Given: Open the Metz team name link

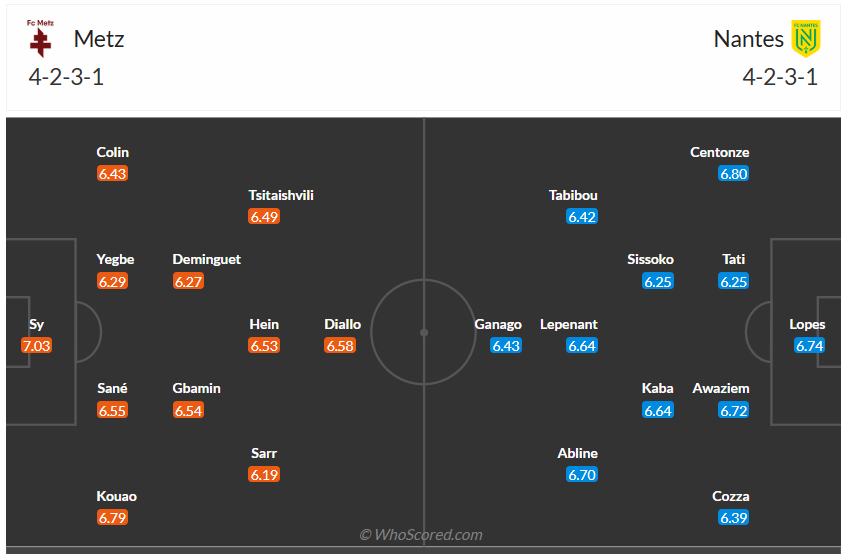Looking at the screenshot, I should pos(99,39).
